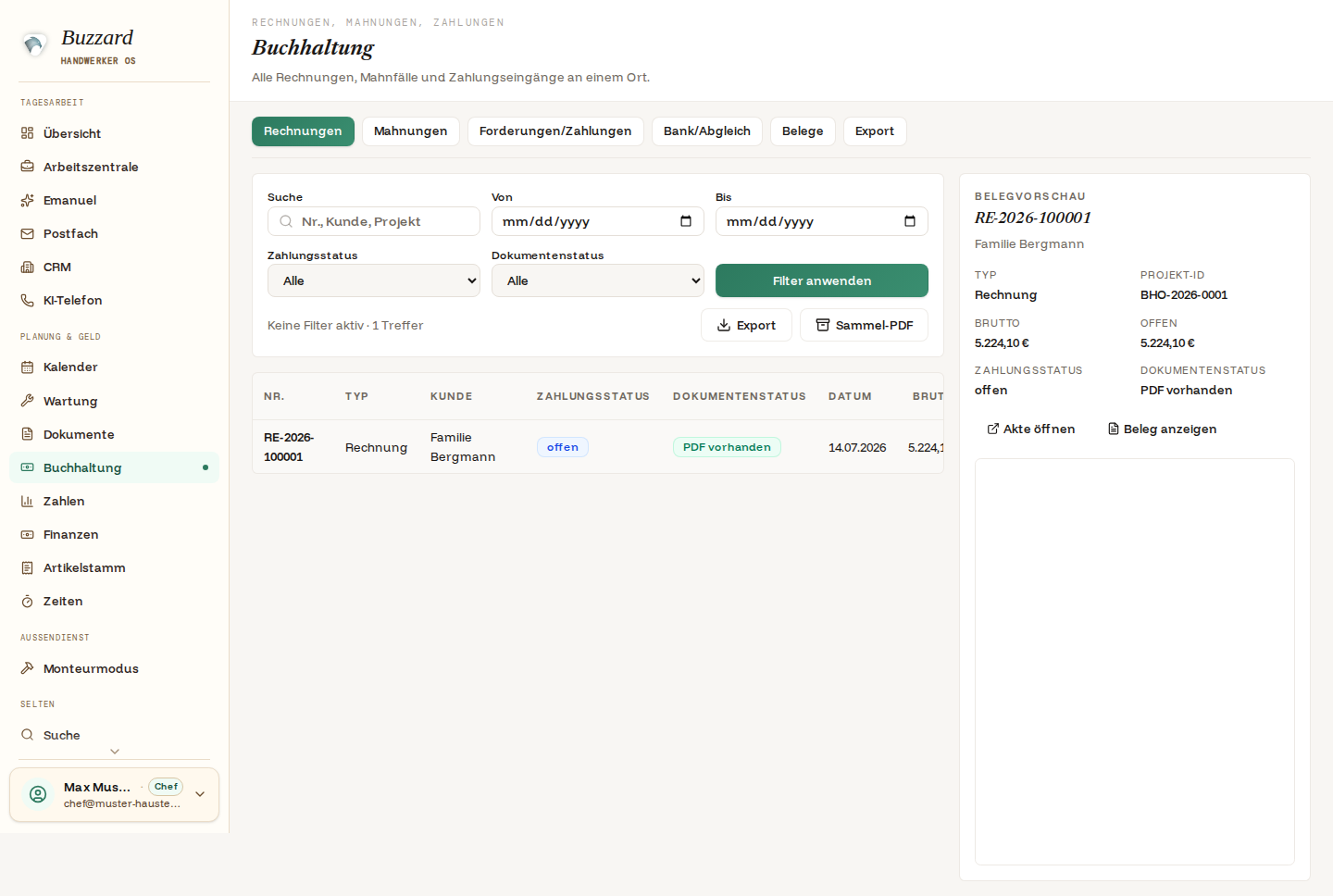Click the KUNDE column header
Image resolution: width=1333 pixels, height=896 pixels.
452,396
